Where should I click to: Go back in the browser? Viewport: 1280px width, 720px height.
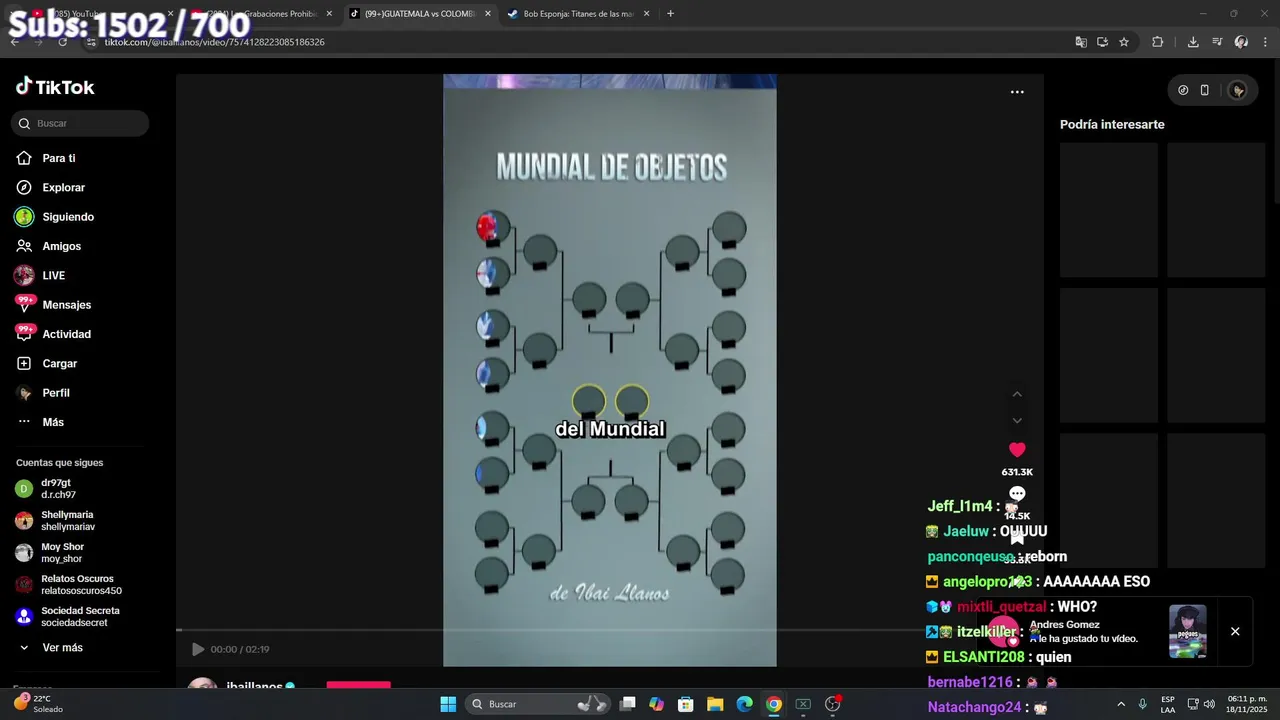(14, 42)
